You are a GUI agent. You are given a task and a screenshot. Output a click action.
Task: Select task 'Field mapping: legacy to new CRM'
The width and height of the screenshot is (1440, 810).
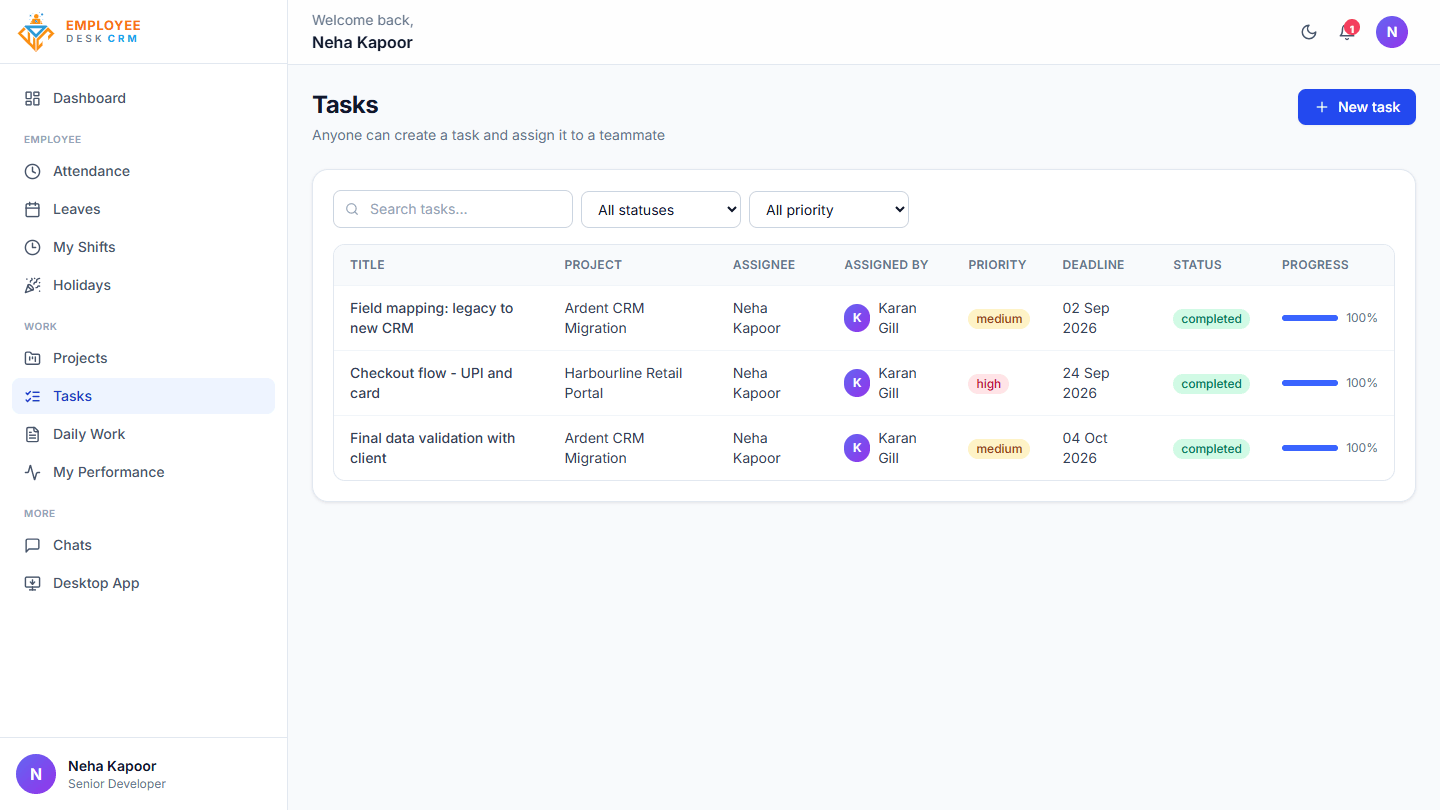click(x=432, y=318)
